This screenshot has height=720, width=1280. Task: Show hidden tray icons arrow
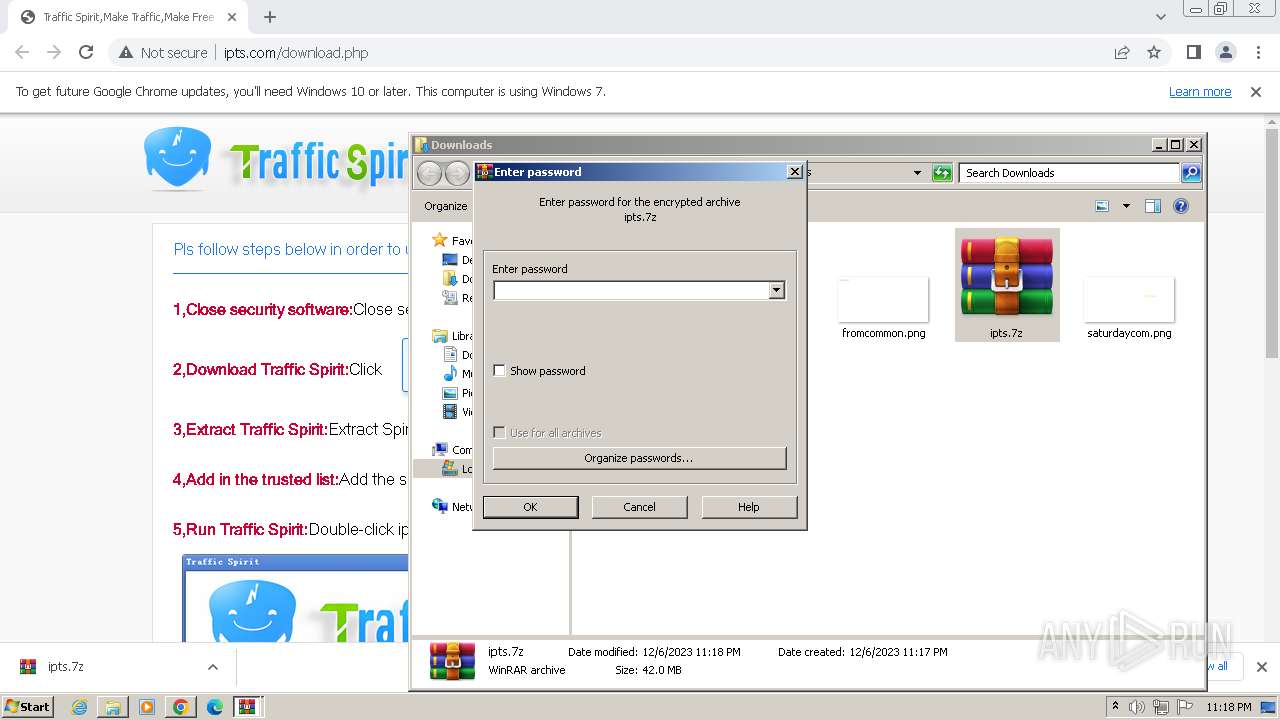1115,707
